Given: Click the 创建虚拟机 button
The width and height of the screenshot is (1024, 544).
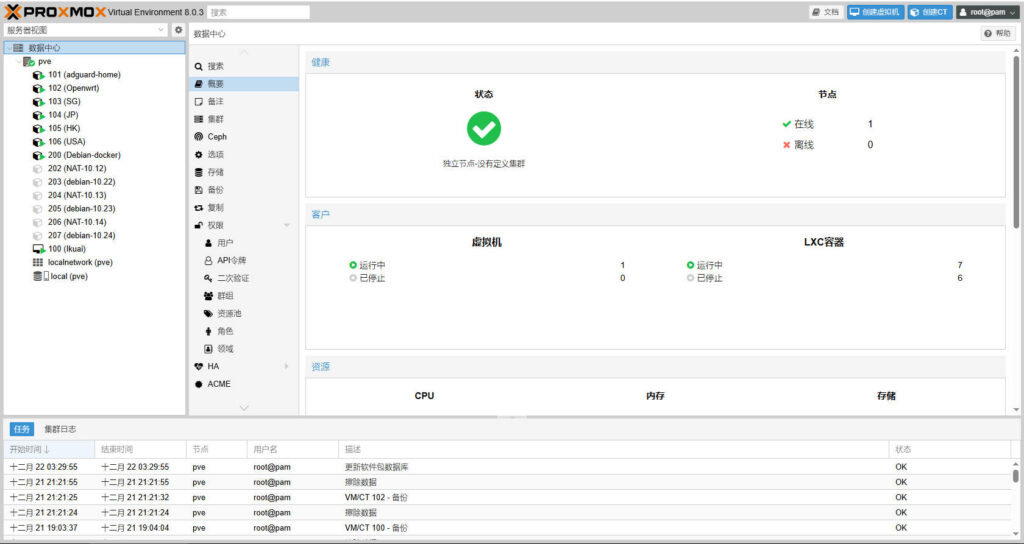Looking at the screenshot, I should pyautogui.click(x=874, y=12).
